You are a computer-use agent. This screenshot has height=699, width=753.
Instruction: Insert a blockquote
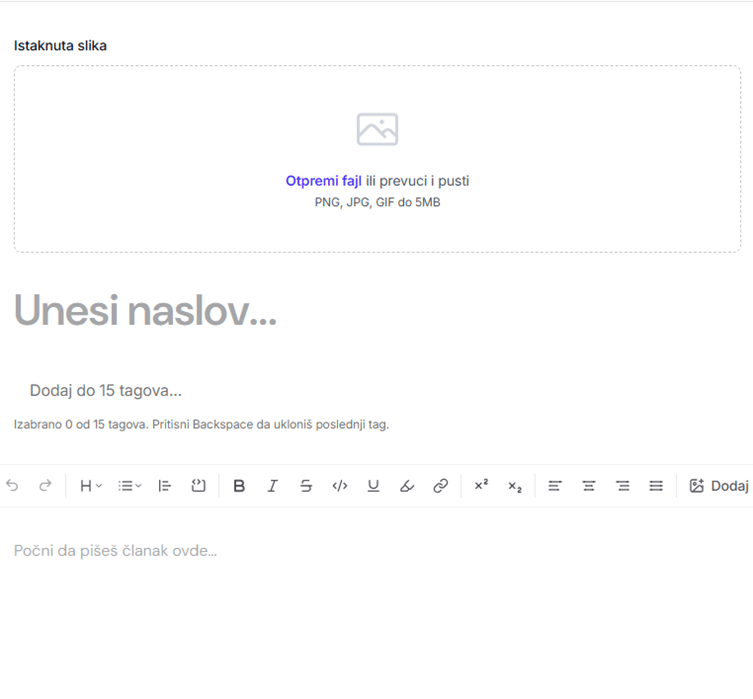point(166,486)
